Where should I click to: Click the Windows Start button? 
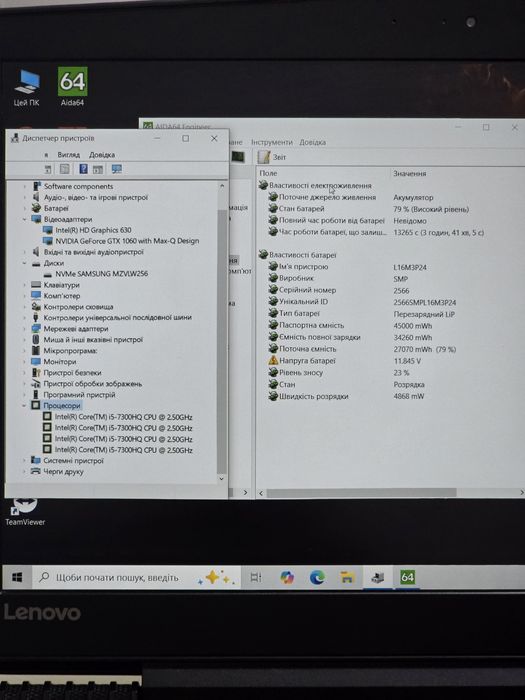(x=17, y=577)
